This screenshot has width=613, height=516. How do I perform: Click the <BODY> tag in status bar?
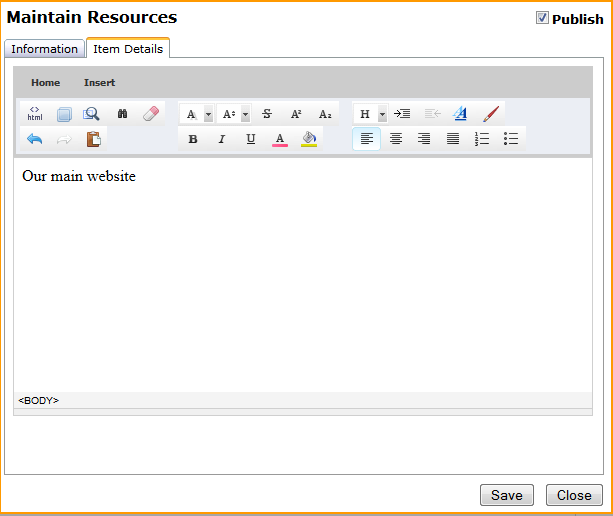tap(38, 401)
